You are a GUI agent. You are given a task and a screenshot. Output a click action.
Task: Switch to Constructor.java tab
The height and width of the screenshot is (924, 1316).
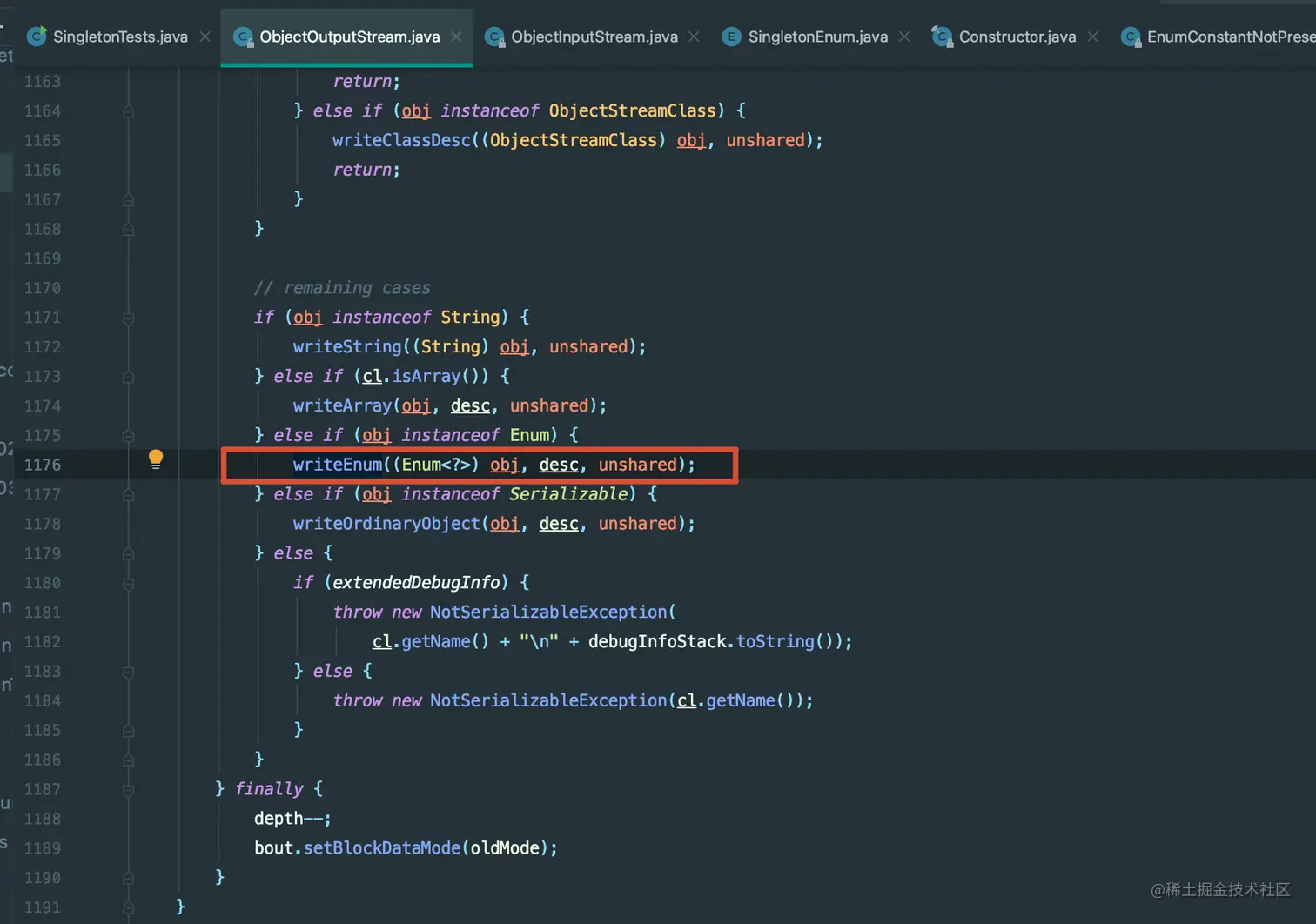click(1017, 37)
